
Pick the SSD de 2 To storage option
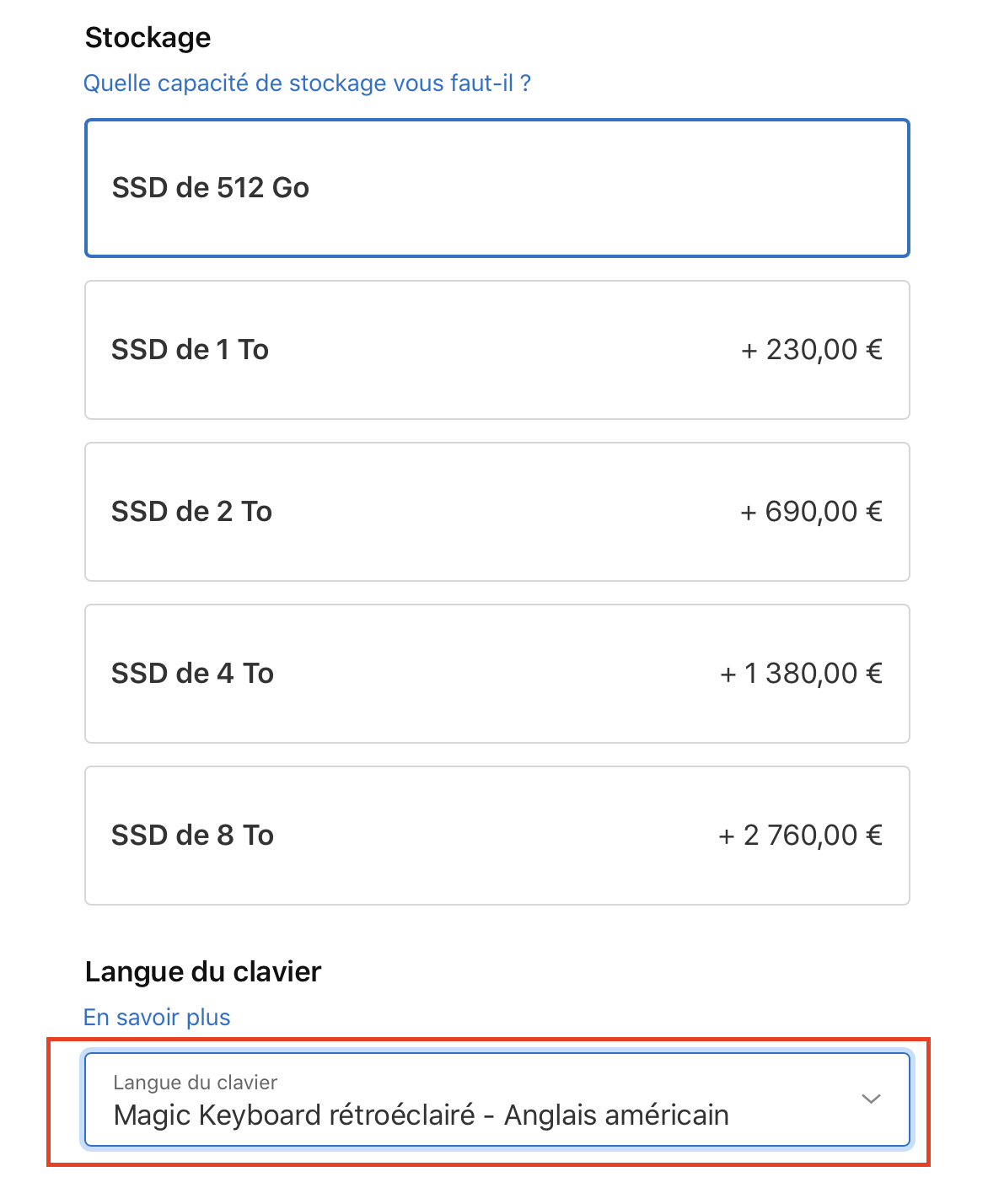(x=497, y=512)
